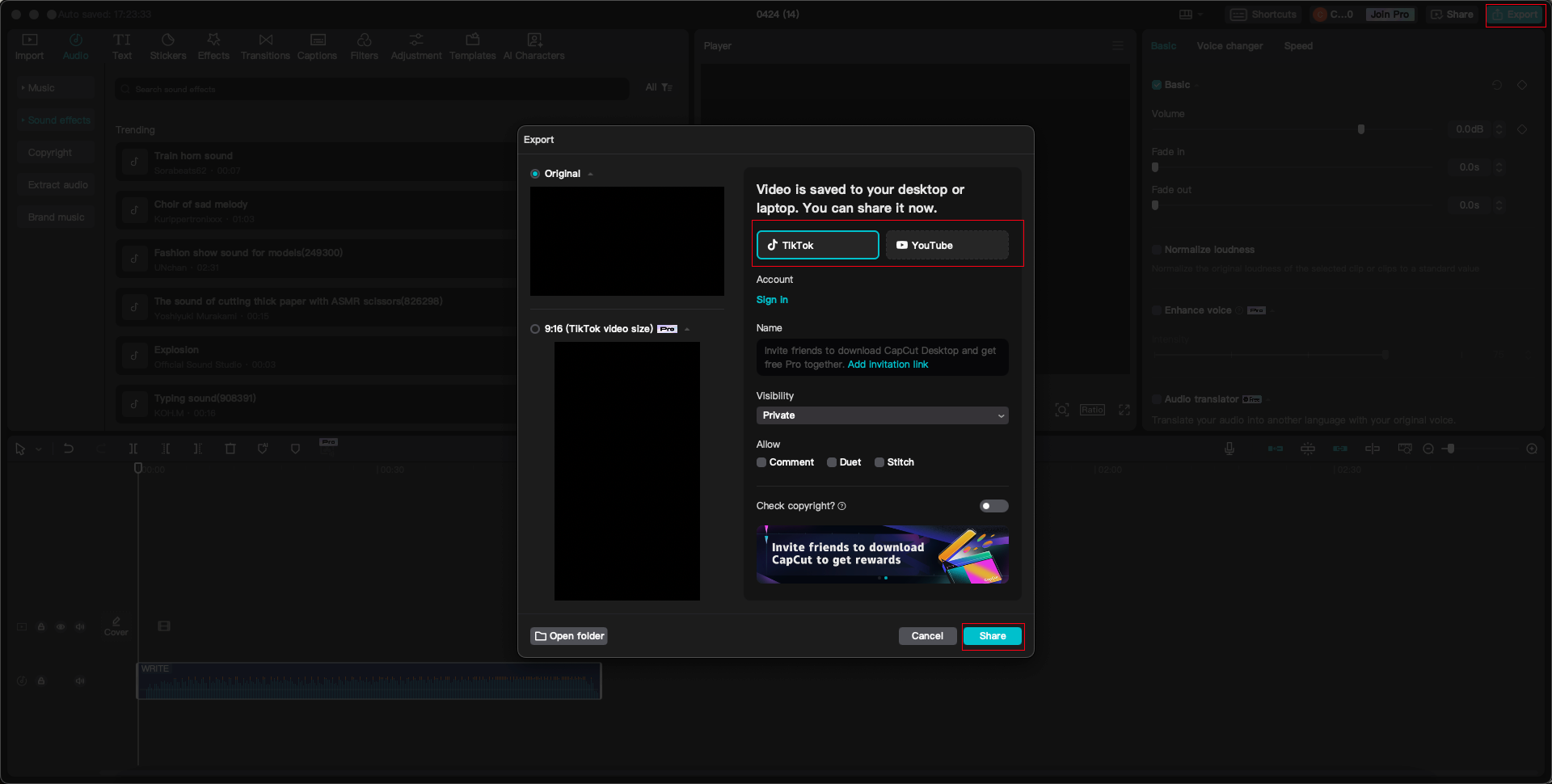Collapse the Enhance voice section
Viewport: 1552px width, 784px height.
tap(1272, 310)
